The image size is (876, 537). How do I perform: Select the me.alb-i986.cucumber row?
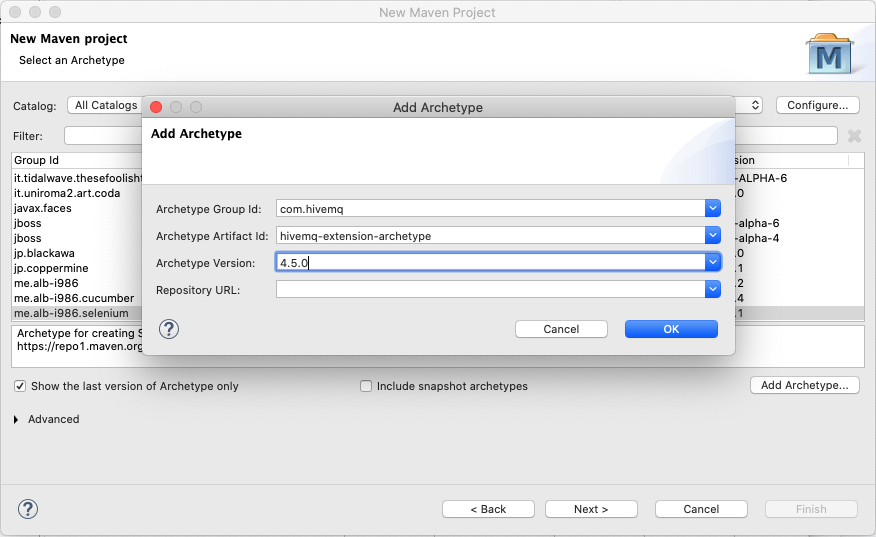tap(74, 298)
